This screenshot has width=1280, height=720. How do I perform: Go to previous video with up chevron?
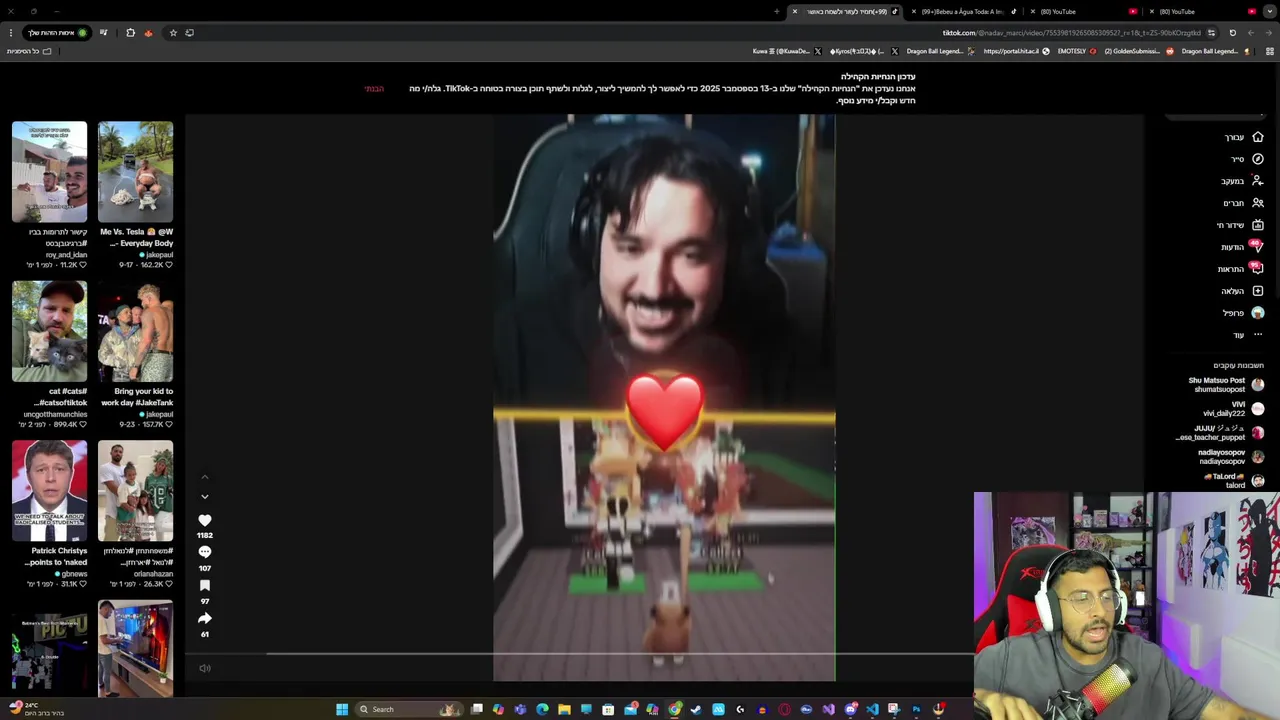click(205, 477)
